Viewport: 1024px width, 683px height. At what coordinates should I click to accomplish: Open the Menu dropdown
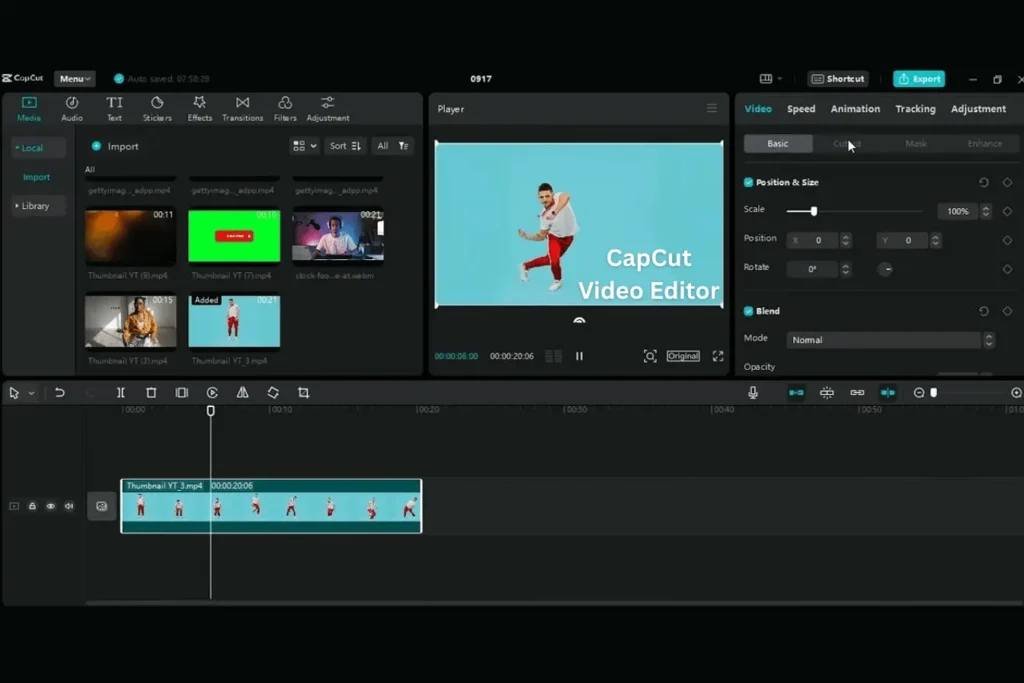click(74, 78)
